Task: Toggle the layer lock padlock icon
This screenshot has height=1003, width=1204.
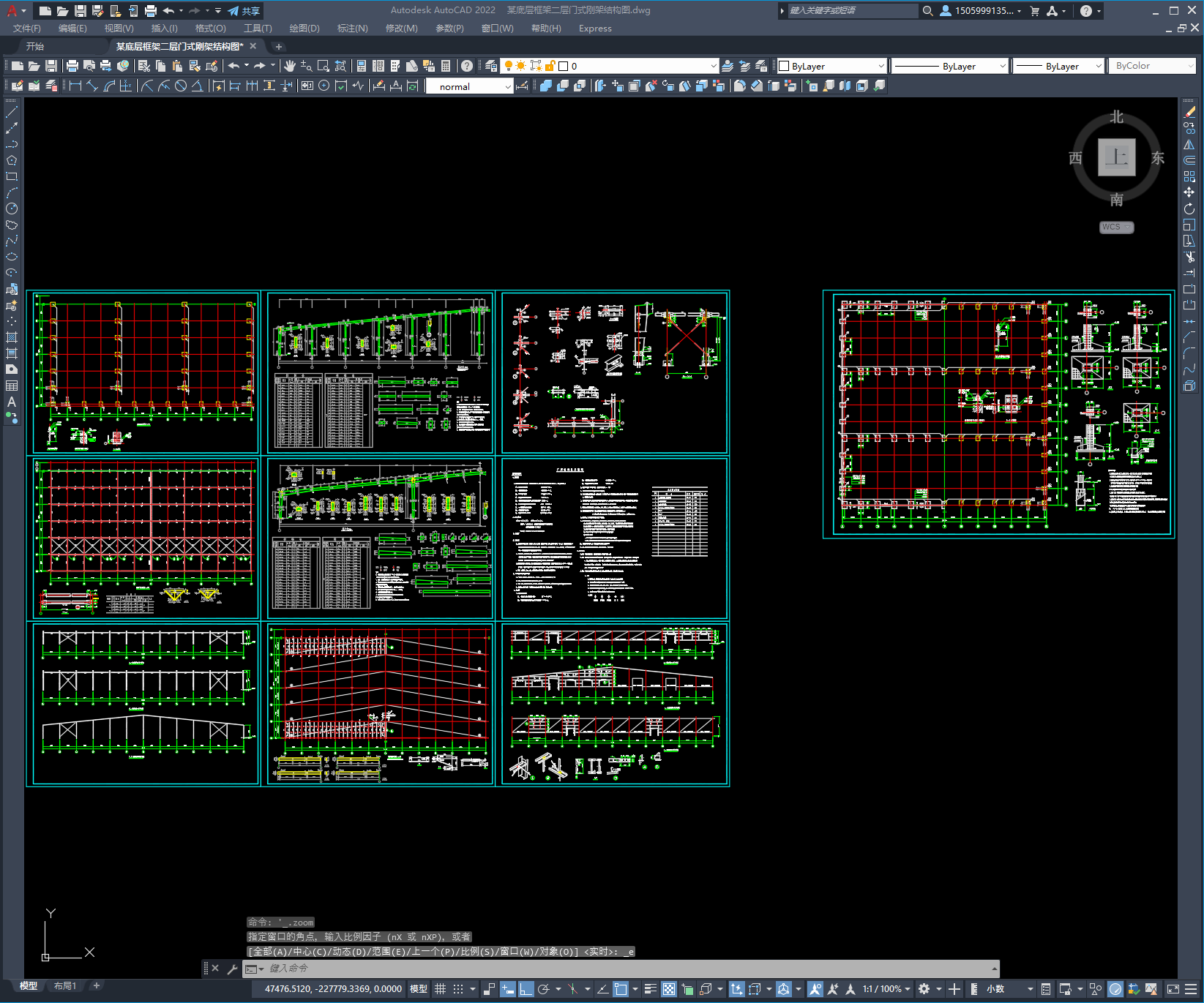Action: point(550,66)
